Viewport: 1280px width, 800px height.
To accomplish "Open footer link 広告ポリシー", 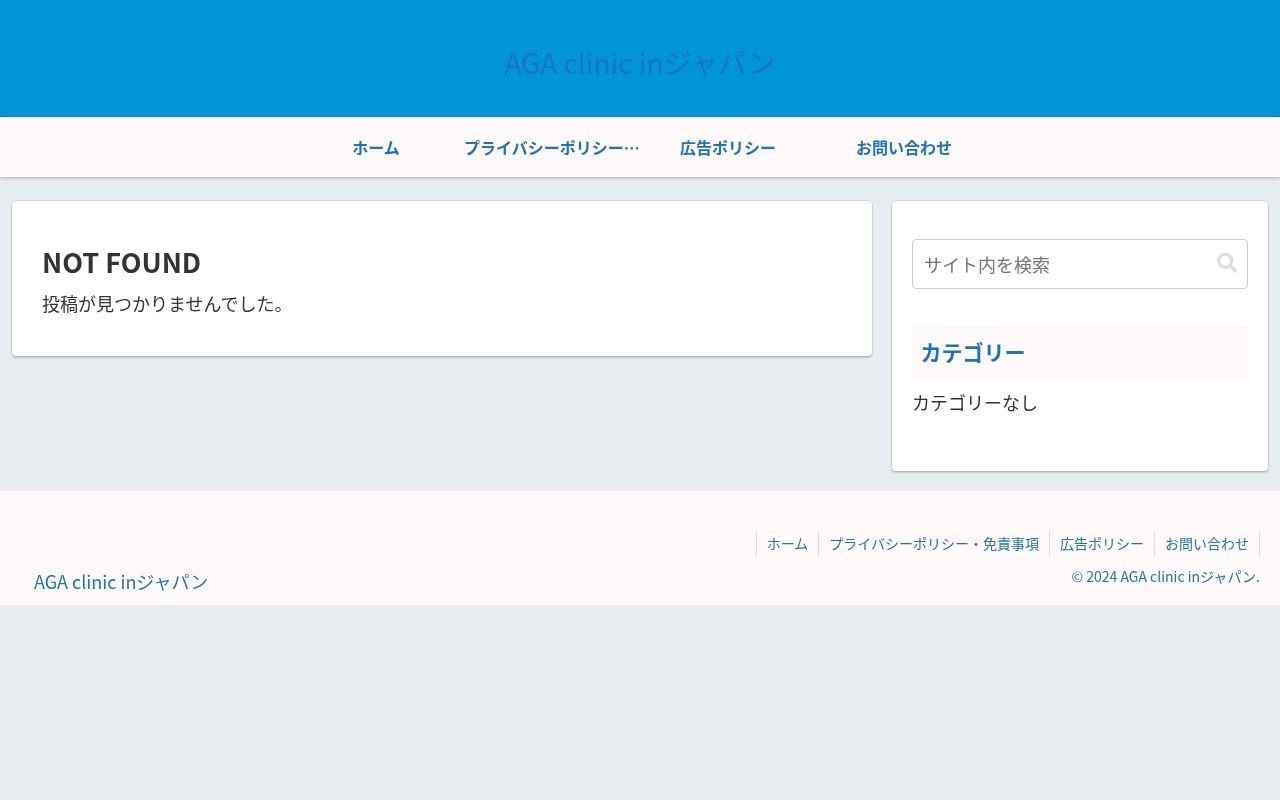I will [1102, 544].
